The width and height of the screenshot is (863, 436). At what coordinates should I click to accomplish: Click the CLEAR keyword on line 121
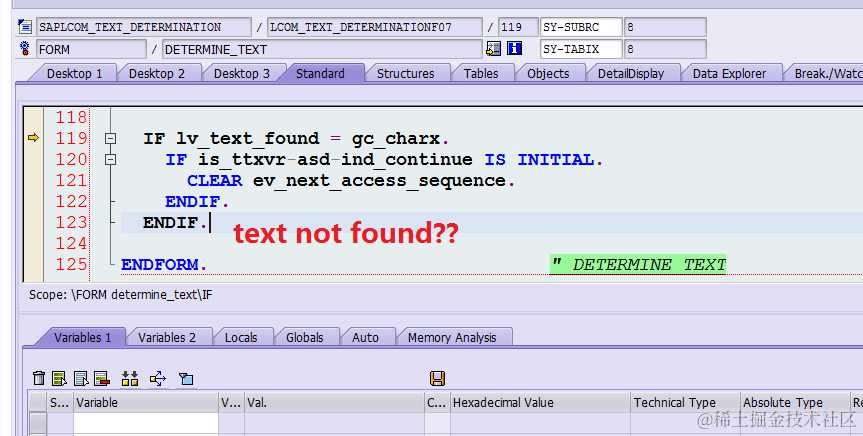tap(215, 181)
